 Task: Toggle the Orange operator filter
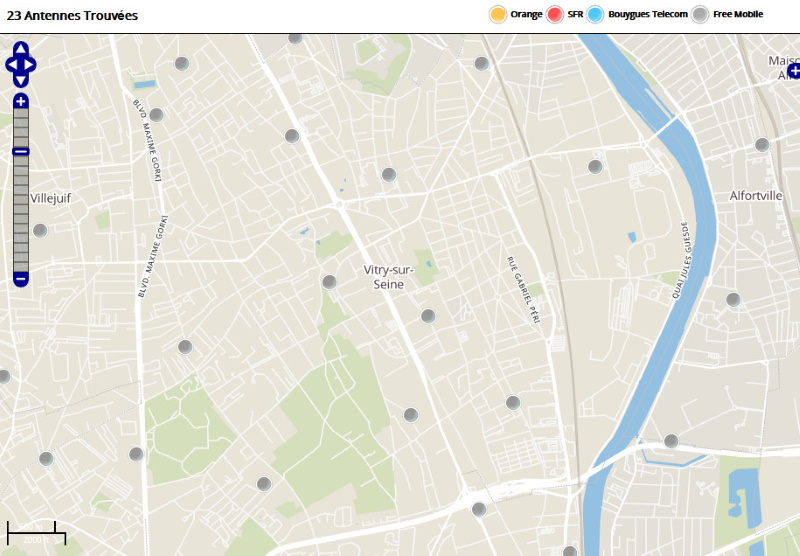497,14
